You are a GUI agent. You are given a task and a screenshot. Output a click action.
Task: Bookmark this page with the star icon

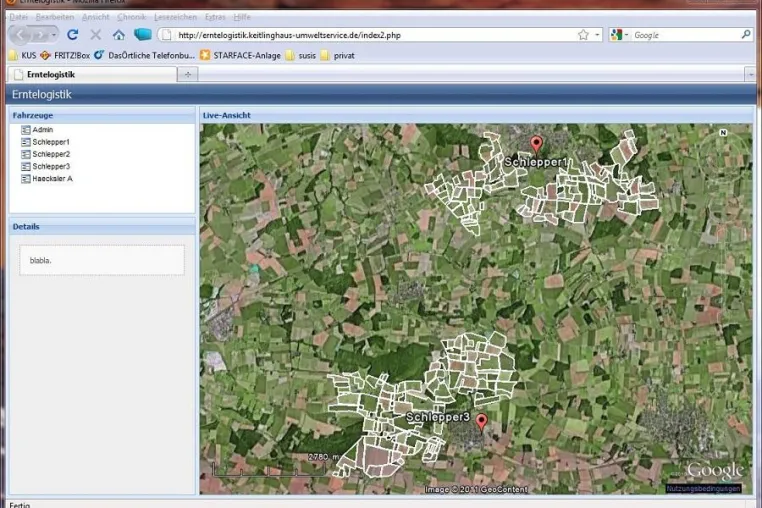tap(583, 35)
